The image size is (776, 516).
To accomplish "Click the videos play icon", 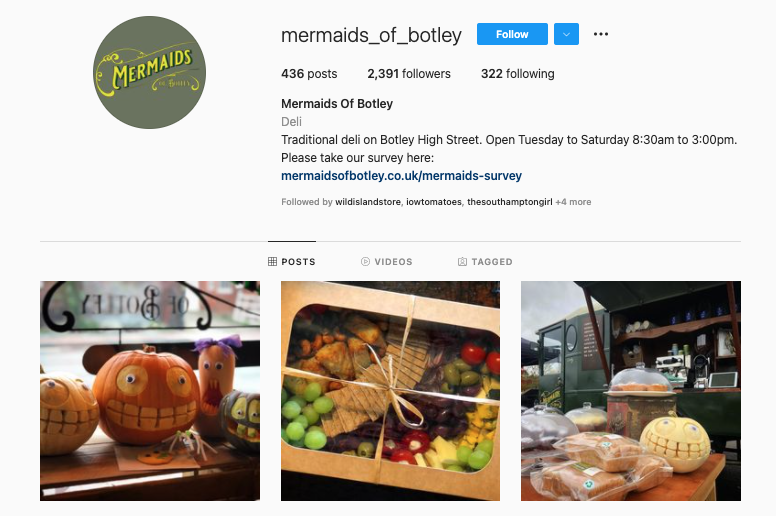I will (365, 262).
